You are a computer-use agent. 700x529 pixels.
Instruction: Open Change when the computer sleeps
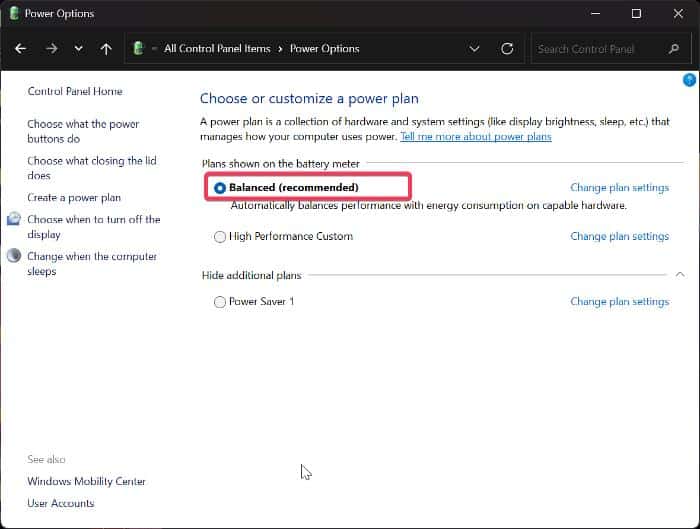(x=92, y=263)
